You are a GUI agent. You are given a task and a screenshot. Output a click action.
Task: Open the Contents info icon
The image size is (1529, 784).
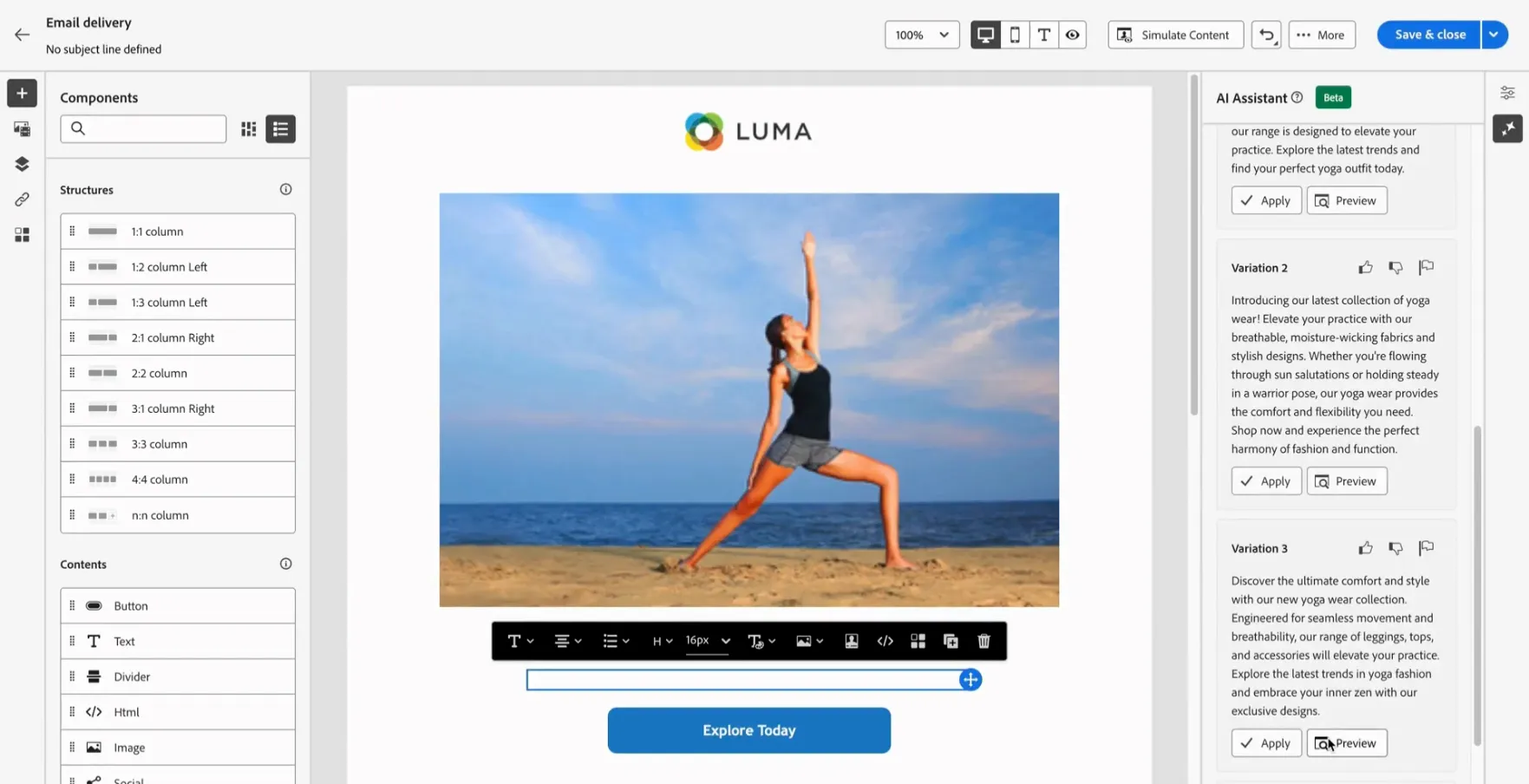point(286,564)
